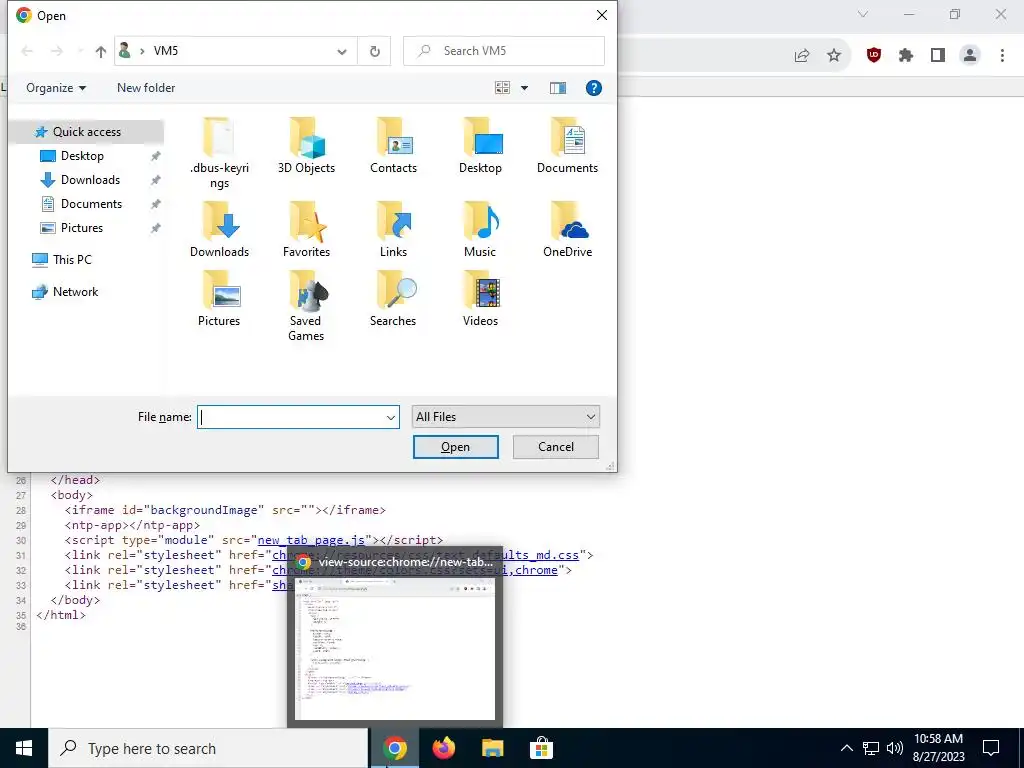
Task: Expand the File name history dropdown
Action: (391, 417)
